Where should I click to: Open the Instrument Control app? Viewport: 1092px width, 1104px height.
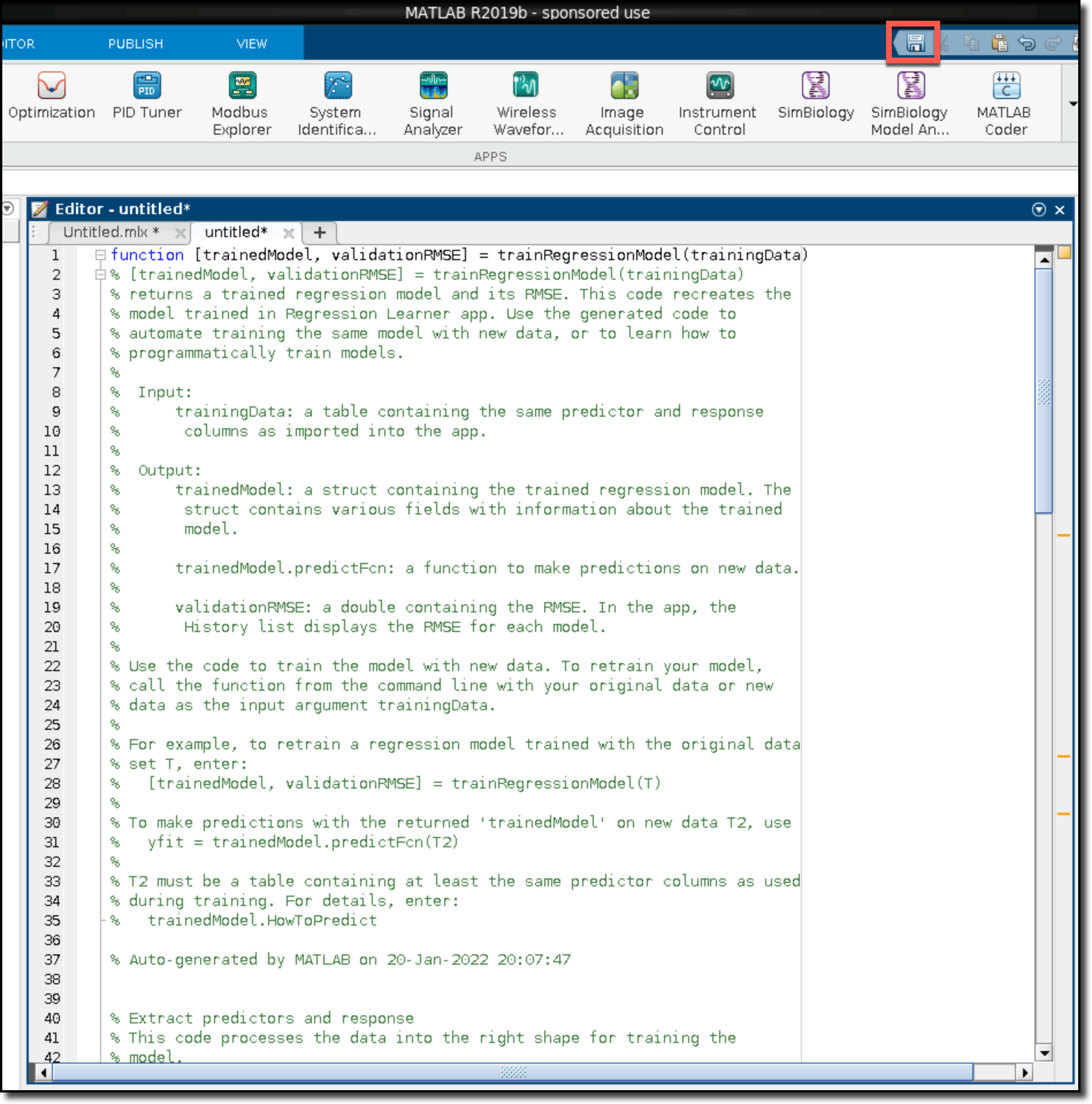(719, 104)
